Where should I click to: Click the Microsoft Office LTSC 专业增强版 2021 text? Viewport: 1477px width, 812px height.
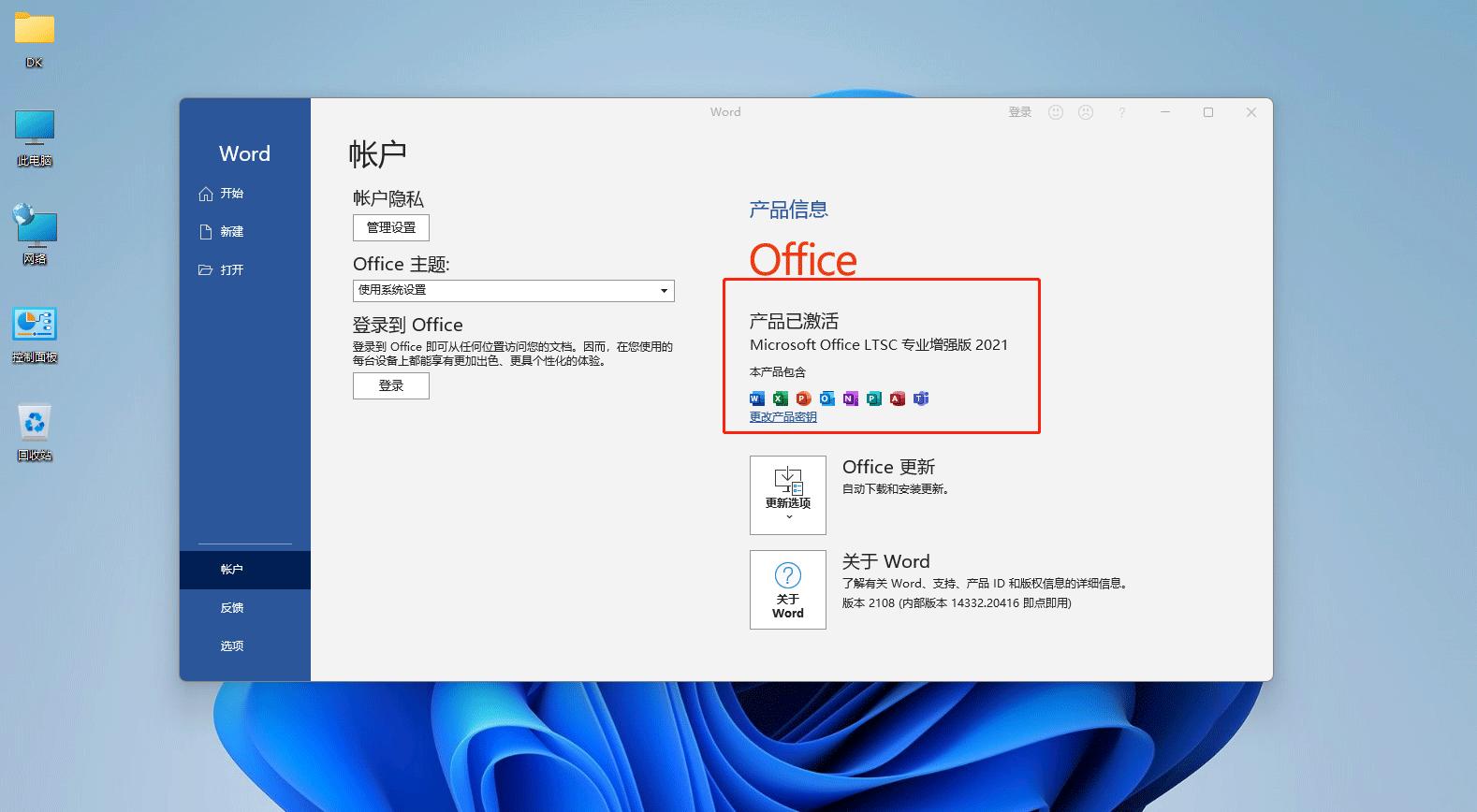click(879, 345)
